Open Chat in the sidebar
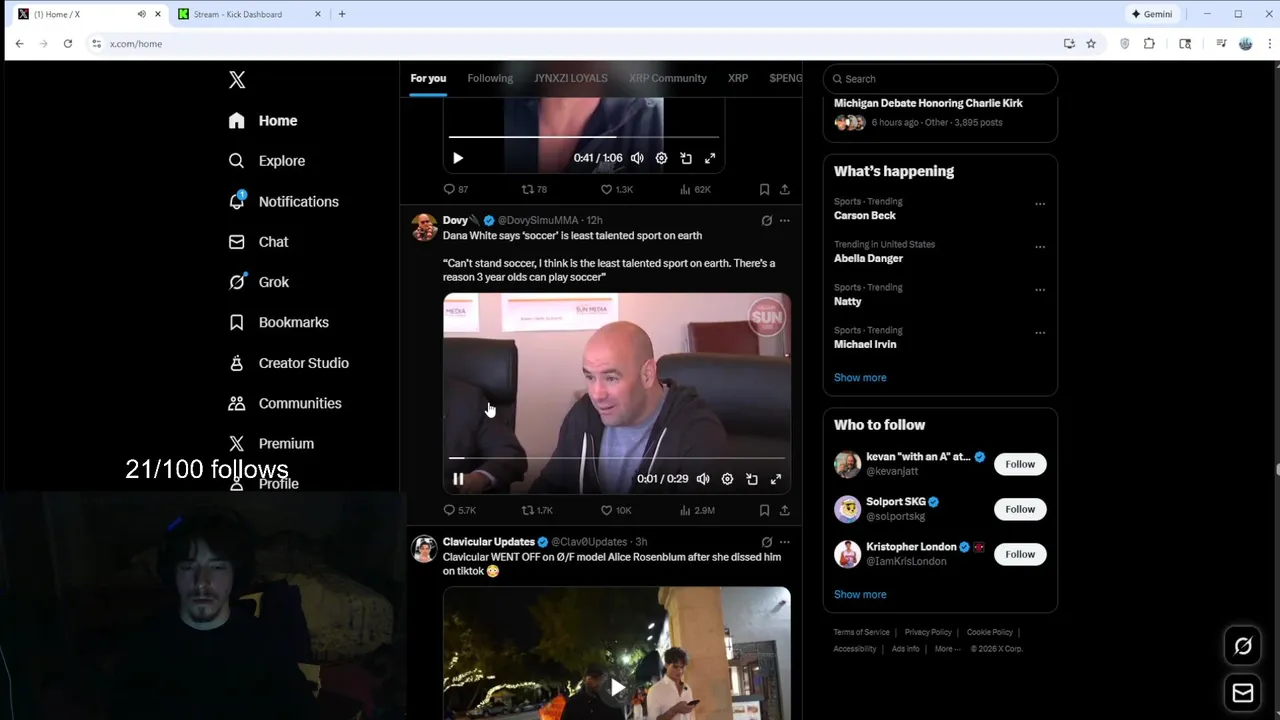This screenshot has height=720, width=1280. [x=258, y=242]
